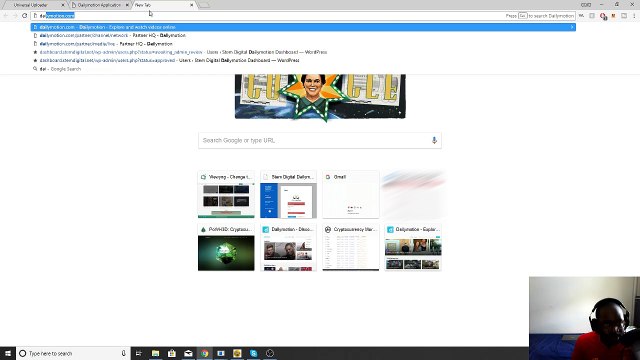Open the Cryptocurrency Market tile

pyautogui.click(x=351, y=247)
